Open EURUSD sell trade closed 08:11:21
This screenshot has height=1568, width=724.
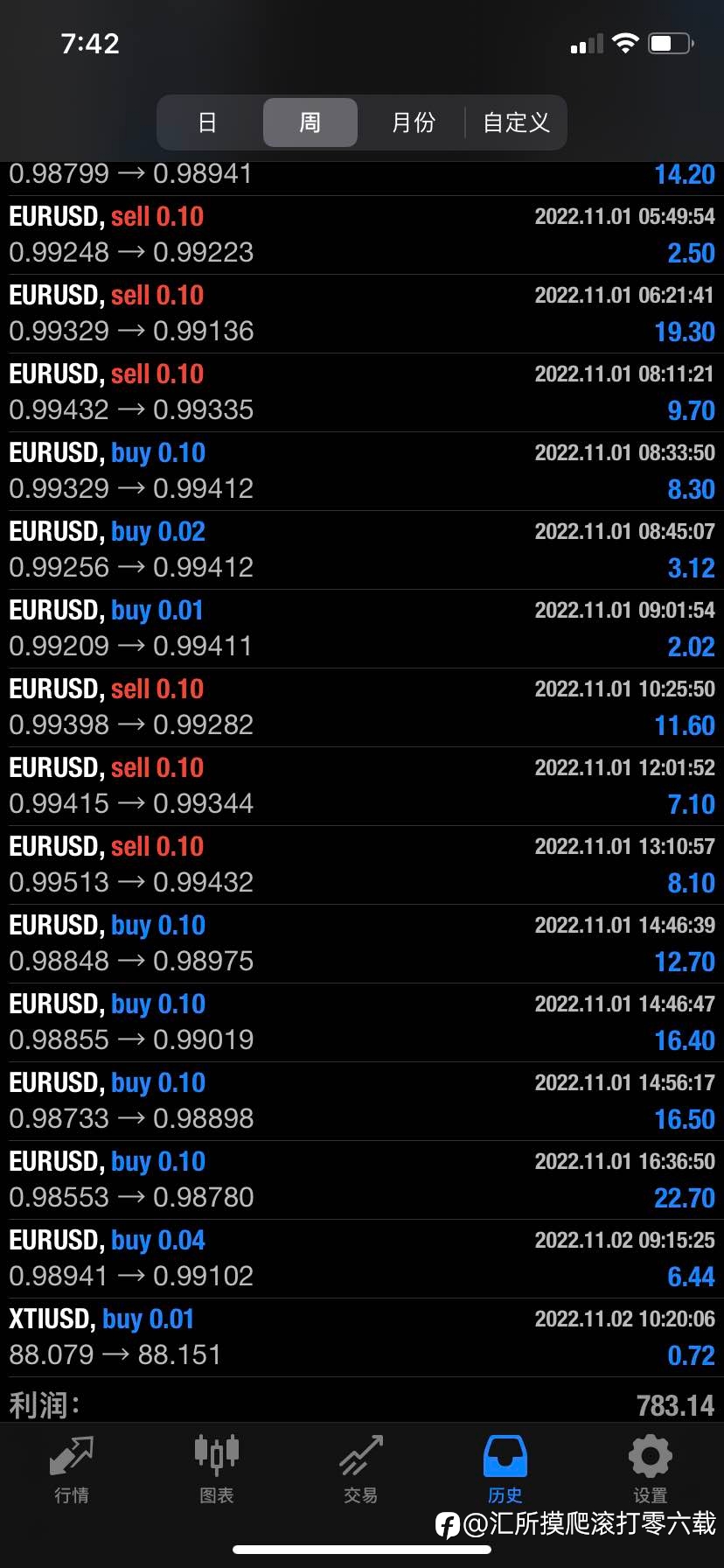[x=362, y=392]
